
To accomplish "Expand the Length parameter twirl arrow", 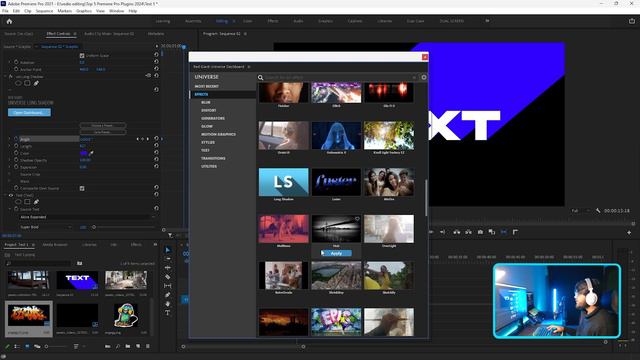I will click(x=10, y=146).
